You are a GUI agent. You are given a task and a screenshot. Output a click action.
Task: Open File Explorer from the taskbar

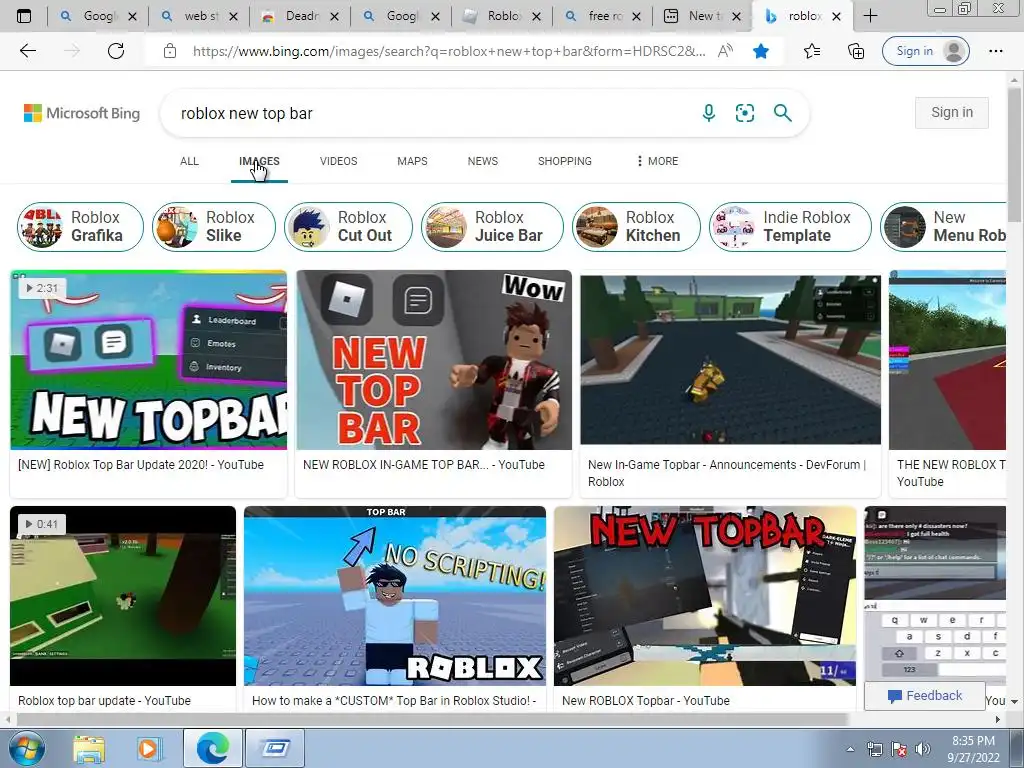pyautogui.click(x=89, y=748)
